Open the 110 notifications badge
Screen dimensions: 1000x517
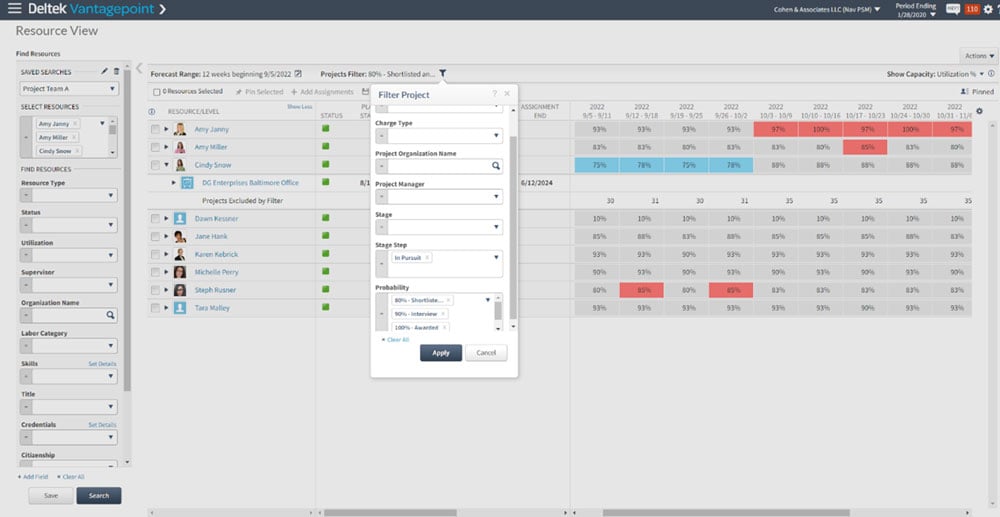tap(972, 9)
